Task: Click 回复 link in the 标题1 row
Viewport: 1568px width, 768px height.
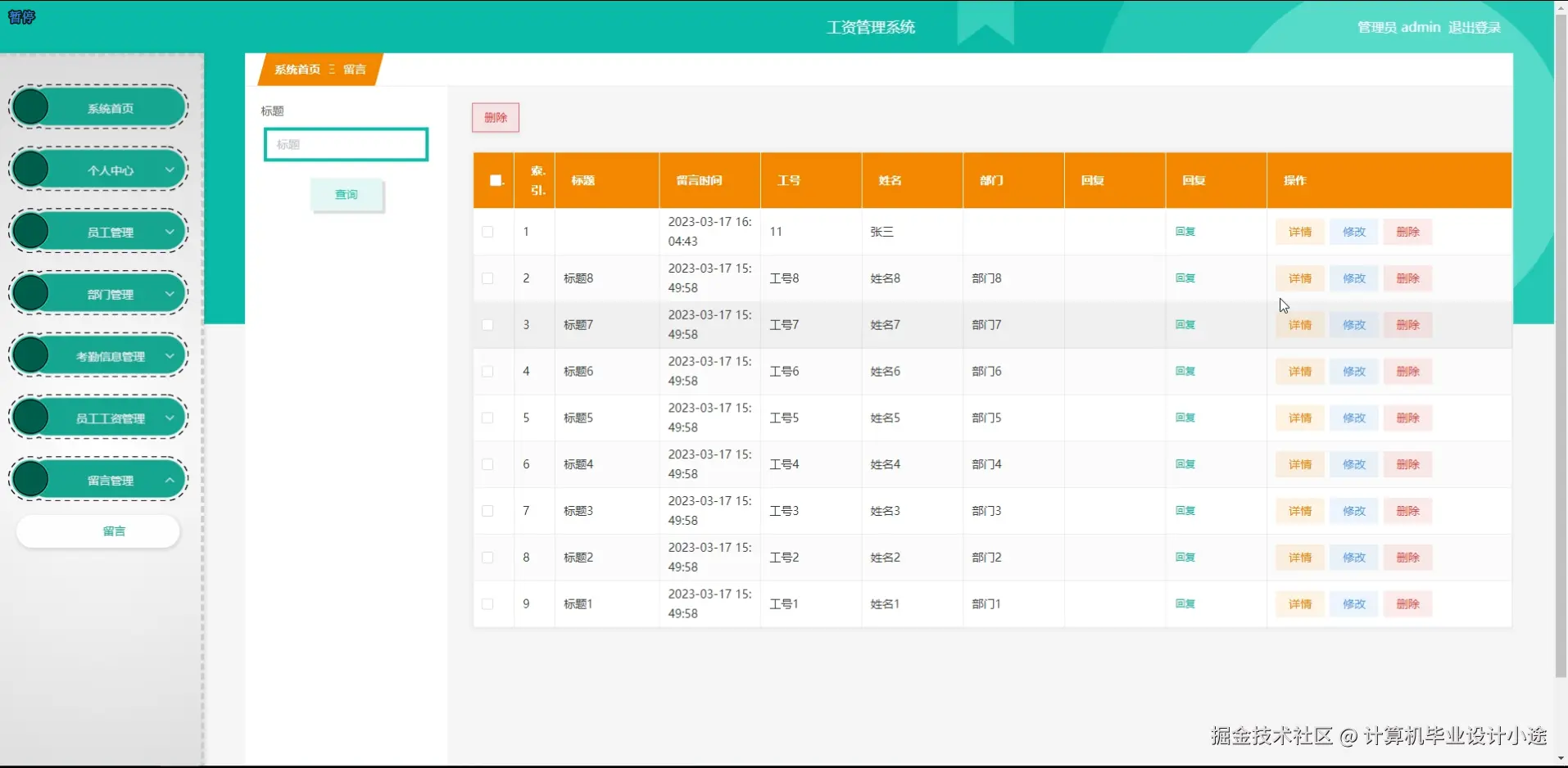Action: 1185,604
